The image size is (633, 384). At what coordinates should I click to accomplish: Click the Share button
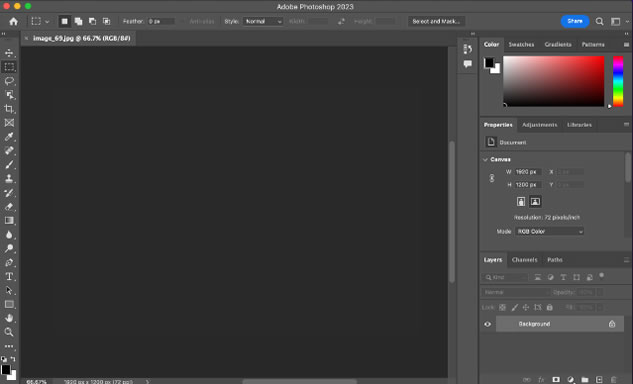click(575, 21)
